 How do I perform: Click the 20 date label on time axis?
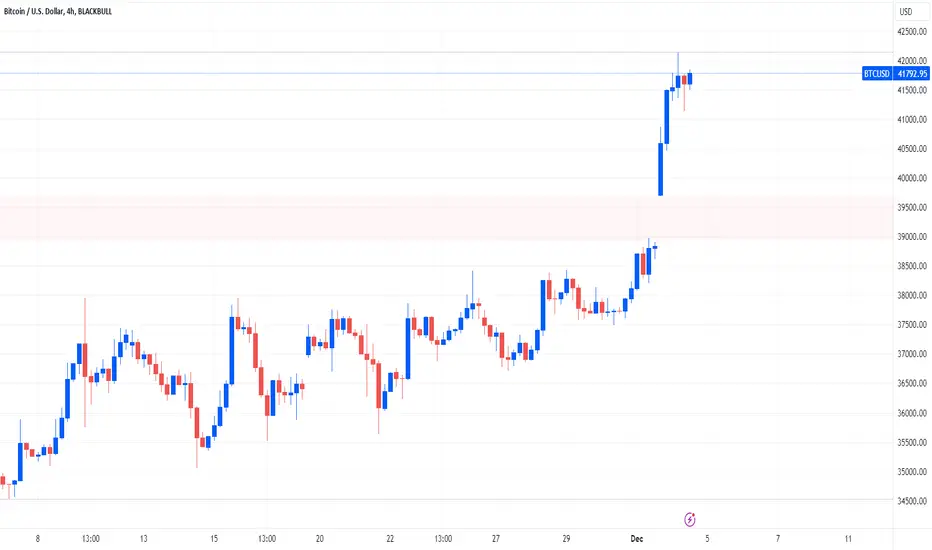(x=320, y=539)
